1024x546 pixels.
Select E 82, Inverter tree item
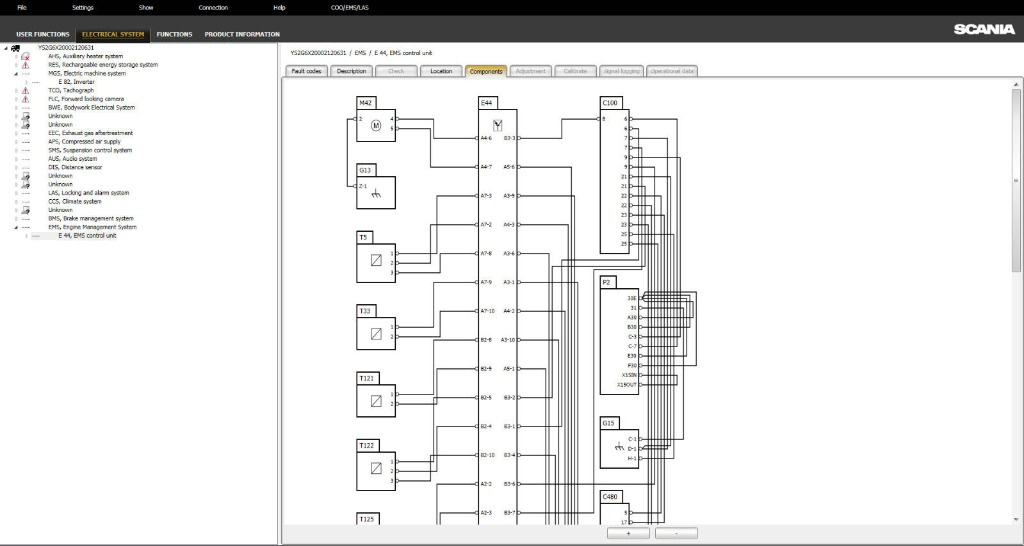(76, 82)
